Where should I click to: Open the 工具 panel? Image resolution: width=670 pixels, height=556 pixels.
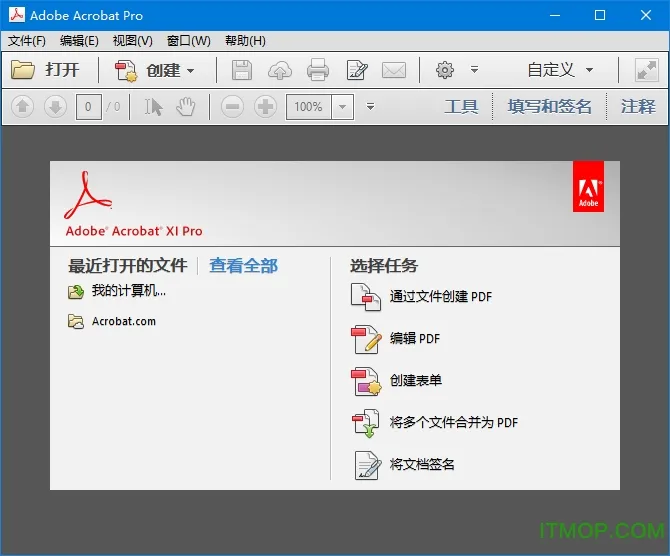[x=461, y=106]
